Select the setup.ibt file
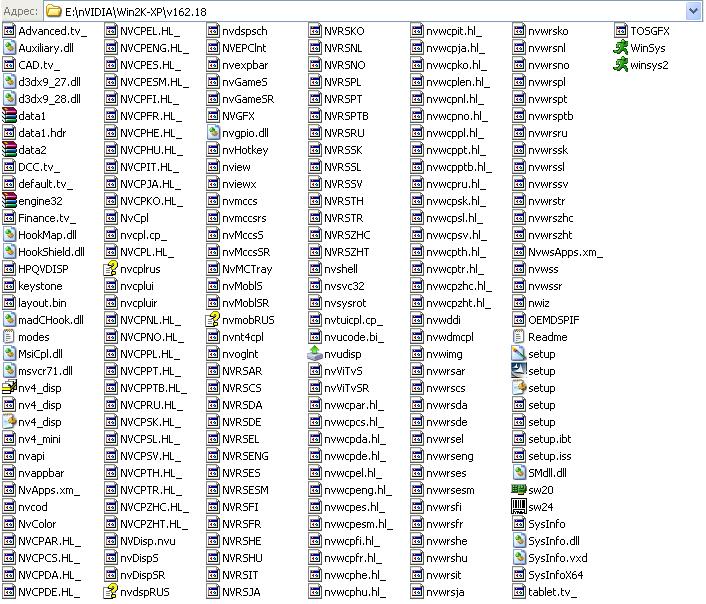 (542, 439)
